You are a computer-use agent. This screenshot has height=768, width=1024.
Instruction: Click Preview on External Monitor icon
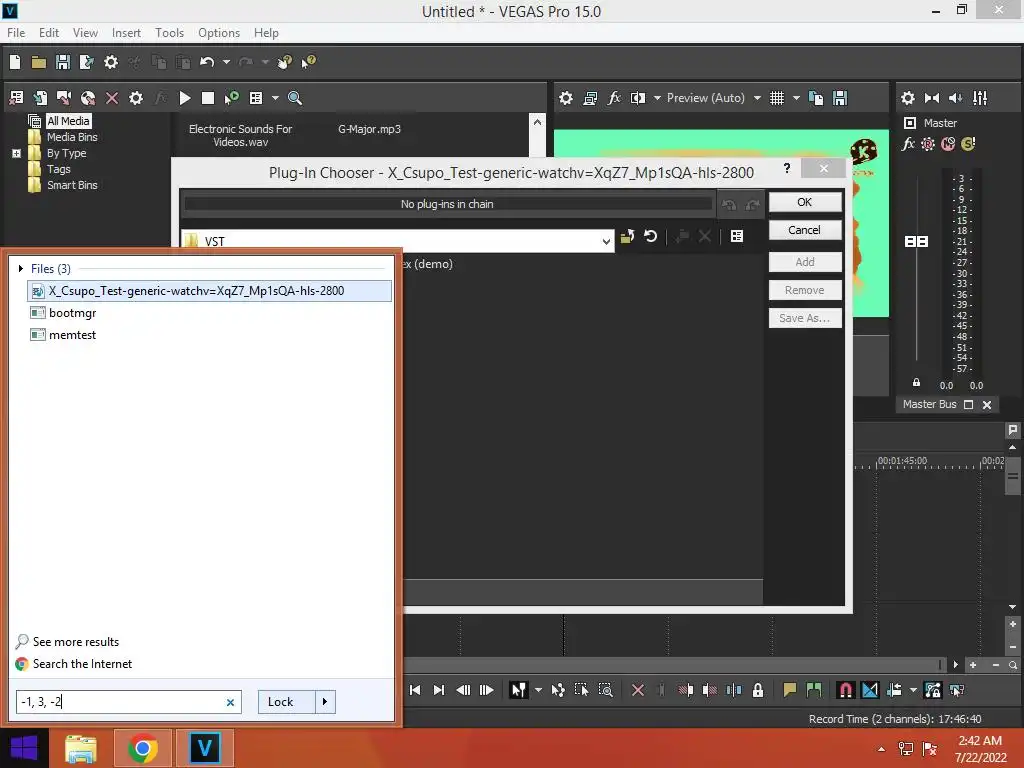(590, 98)
